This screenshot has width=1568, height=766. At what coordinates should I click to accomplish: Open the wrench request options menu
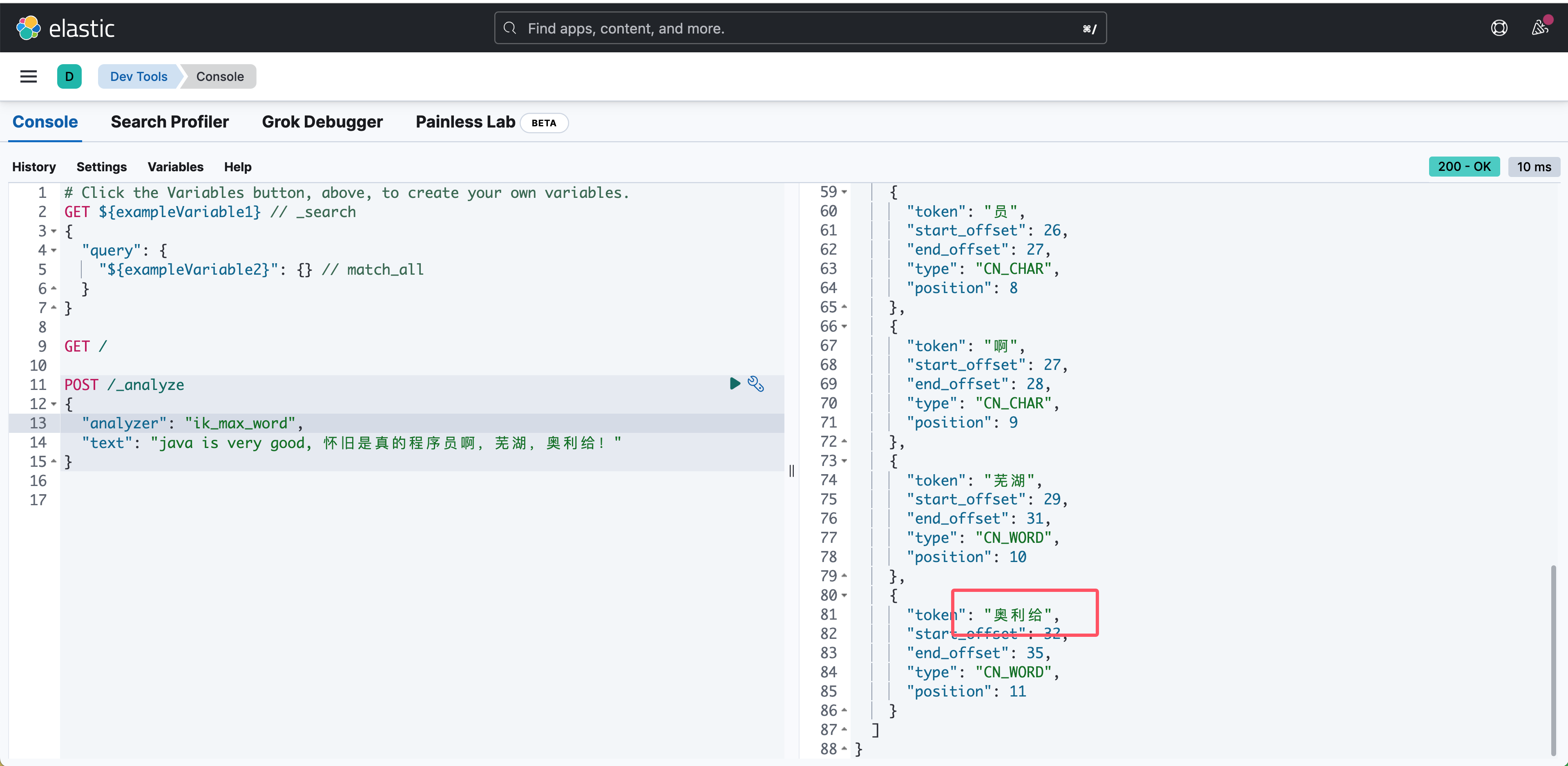[755, 383]
